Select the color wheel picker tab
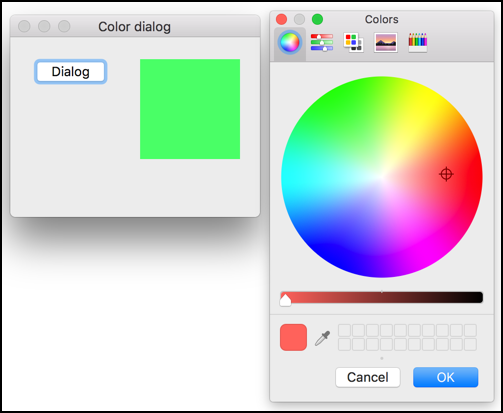Image resolution: width=503 pixels, height=413 pixels. [x=290, y=43]
